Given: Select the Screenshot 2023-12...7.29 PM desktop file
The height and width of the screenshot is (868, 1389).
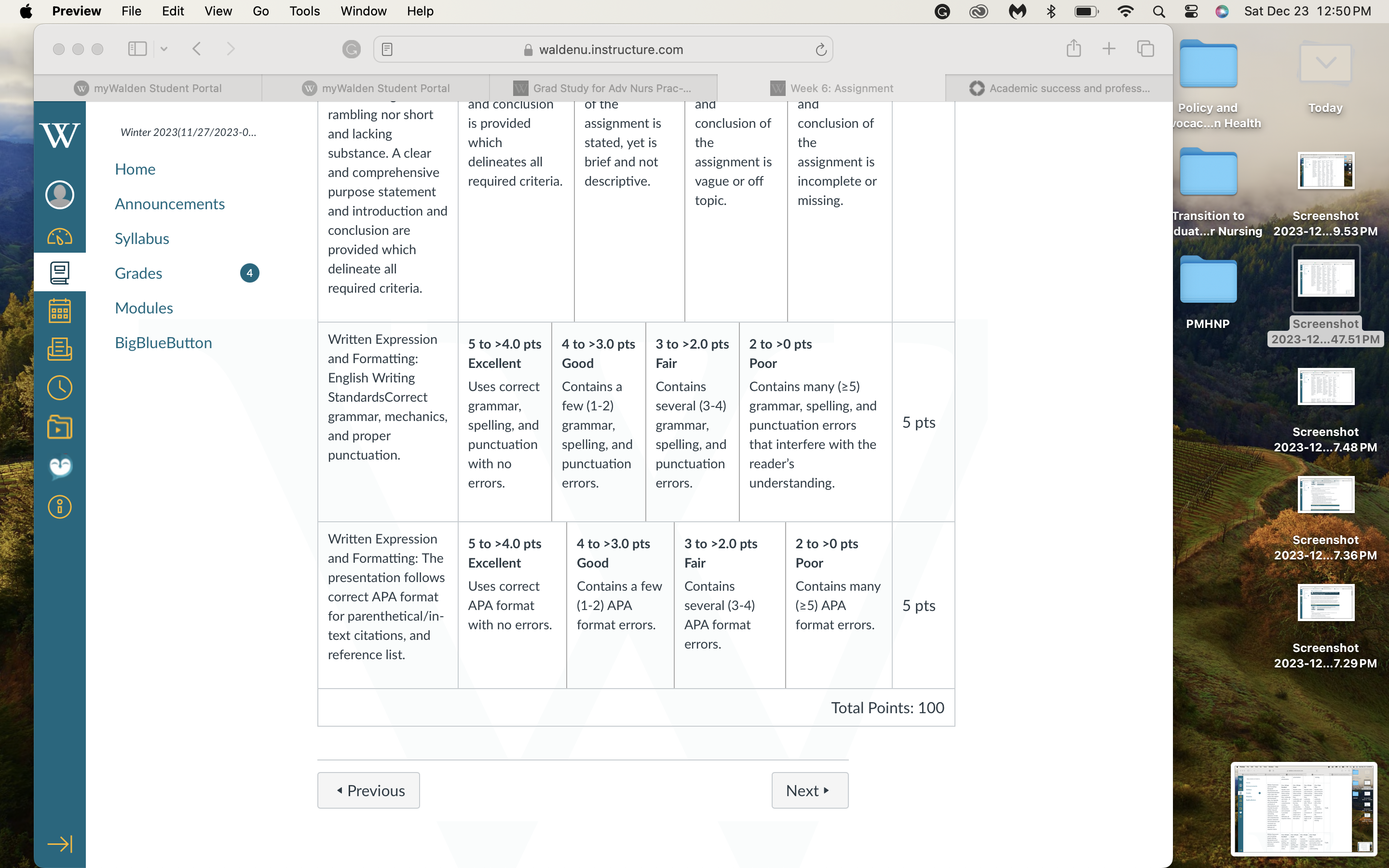Looking at the screenshot, I should [1325, 626].
